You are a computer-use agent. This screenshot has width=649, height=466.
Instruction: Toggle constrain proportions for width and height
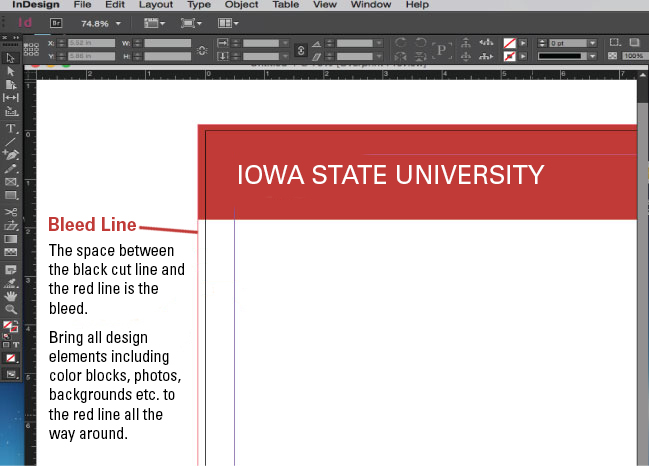point(202,50)
